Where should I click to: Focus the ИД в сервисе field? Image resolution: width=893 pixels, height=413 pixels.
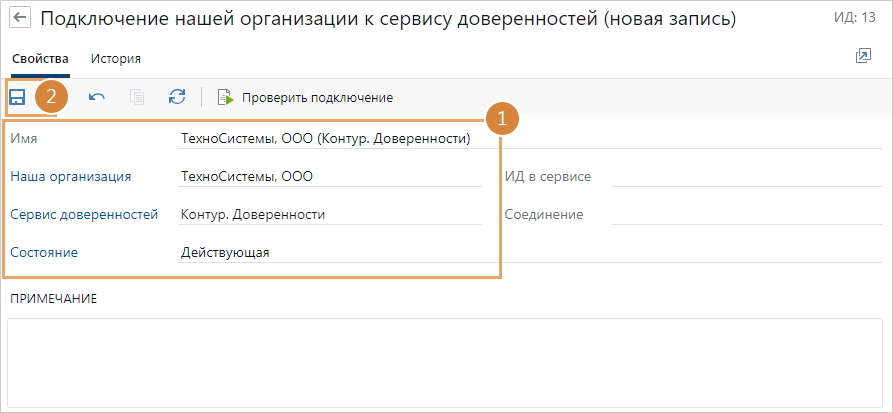[x=745, y=176]
